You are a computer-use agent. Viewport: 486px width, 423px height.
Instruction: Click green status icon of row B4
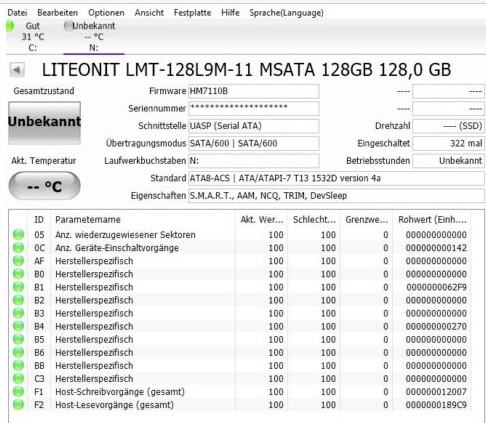(x=18, y=326)
